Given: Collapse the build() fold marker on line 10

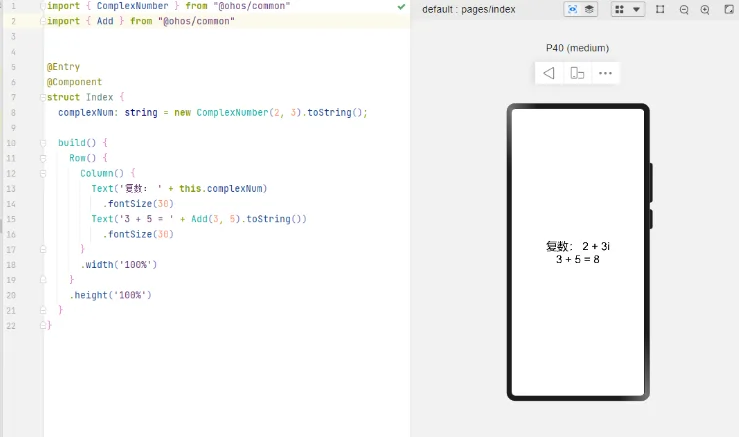Looking at the screenshot, I should (x=43, y=143).
